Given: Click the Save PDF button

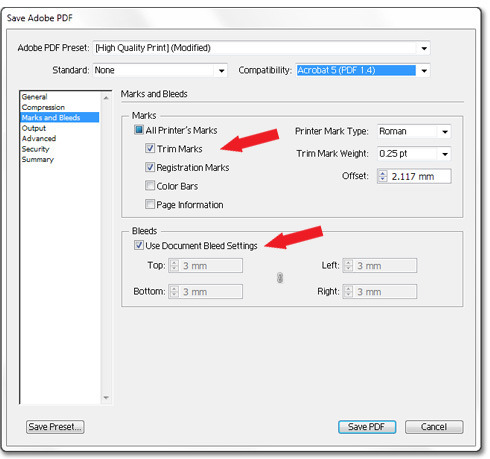Looking at the screenshot, I should pyautogui.click(x=367, y=427).
